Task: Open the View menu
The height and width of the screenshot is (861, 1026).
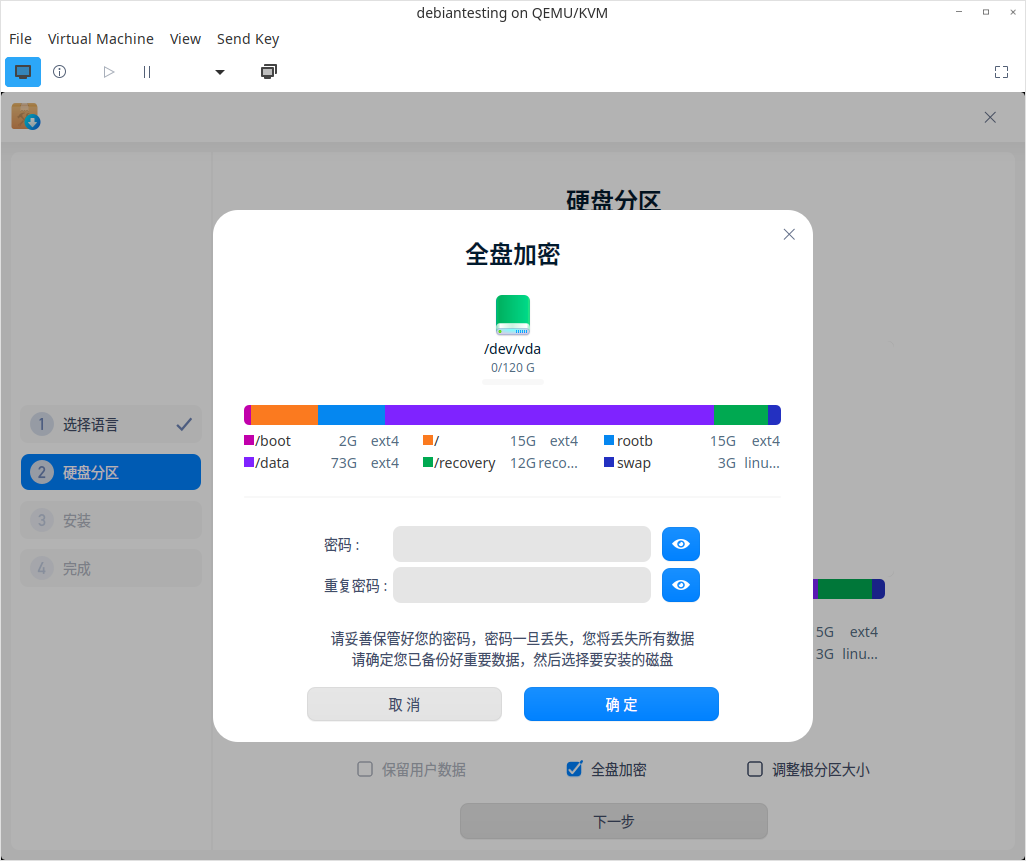Action: pyautogui.click(x=185, y=39)
